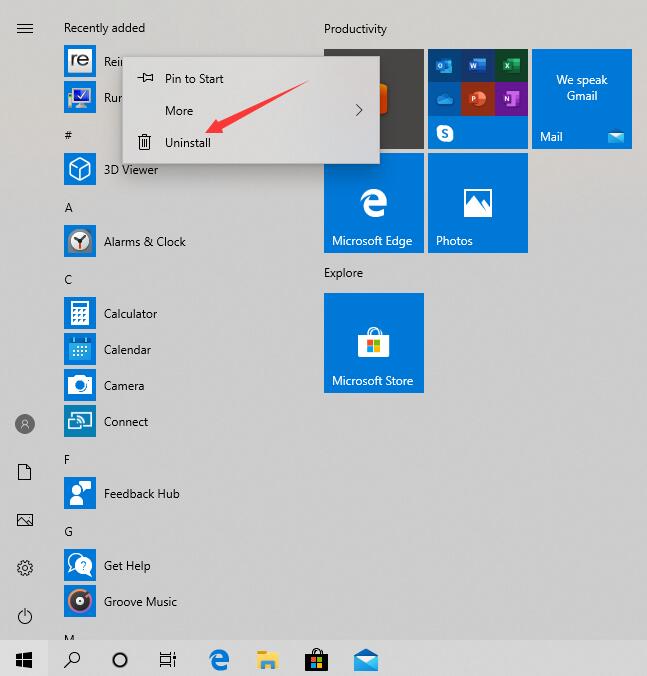This screenshot has height=676, width=647.
Task: Click the 'C' letter group header
Action: [x=68, y=280]
